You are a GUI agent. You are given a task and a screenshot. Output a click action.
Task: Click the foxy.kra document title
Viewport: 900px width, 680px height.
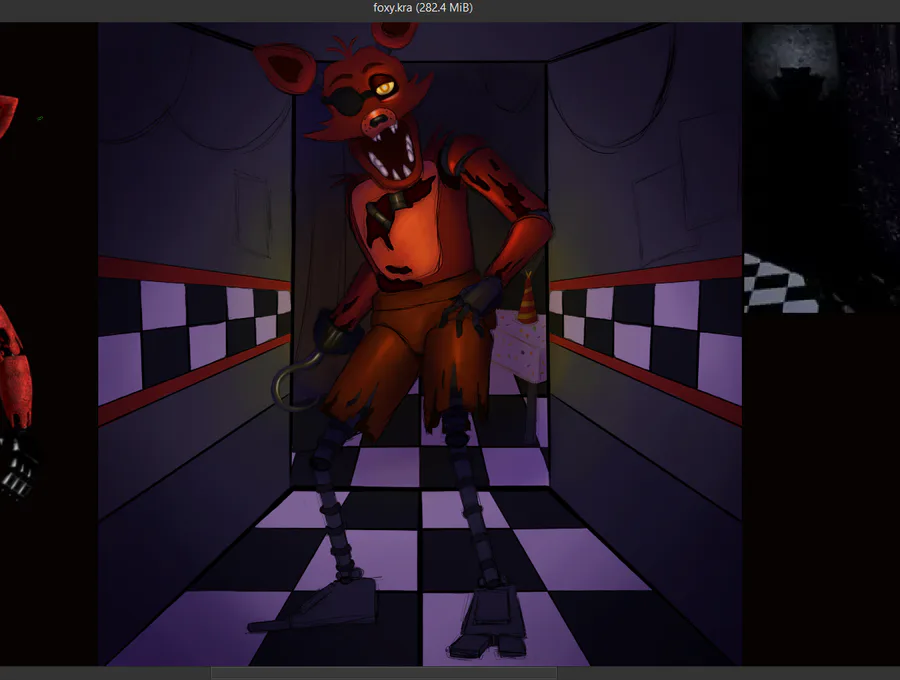(423, 7)
